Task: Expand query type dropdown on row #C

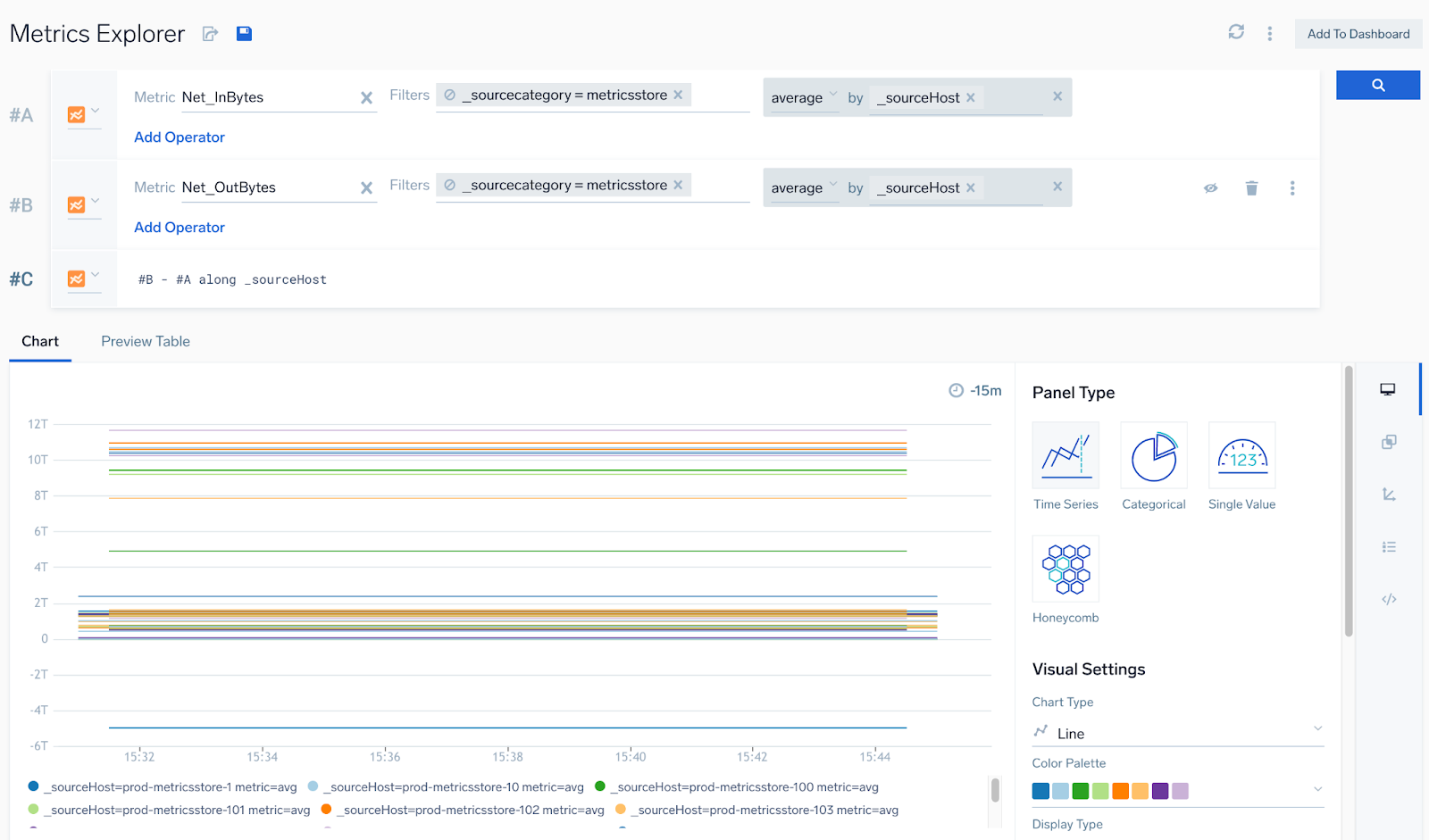Action: [84, 279]
